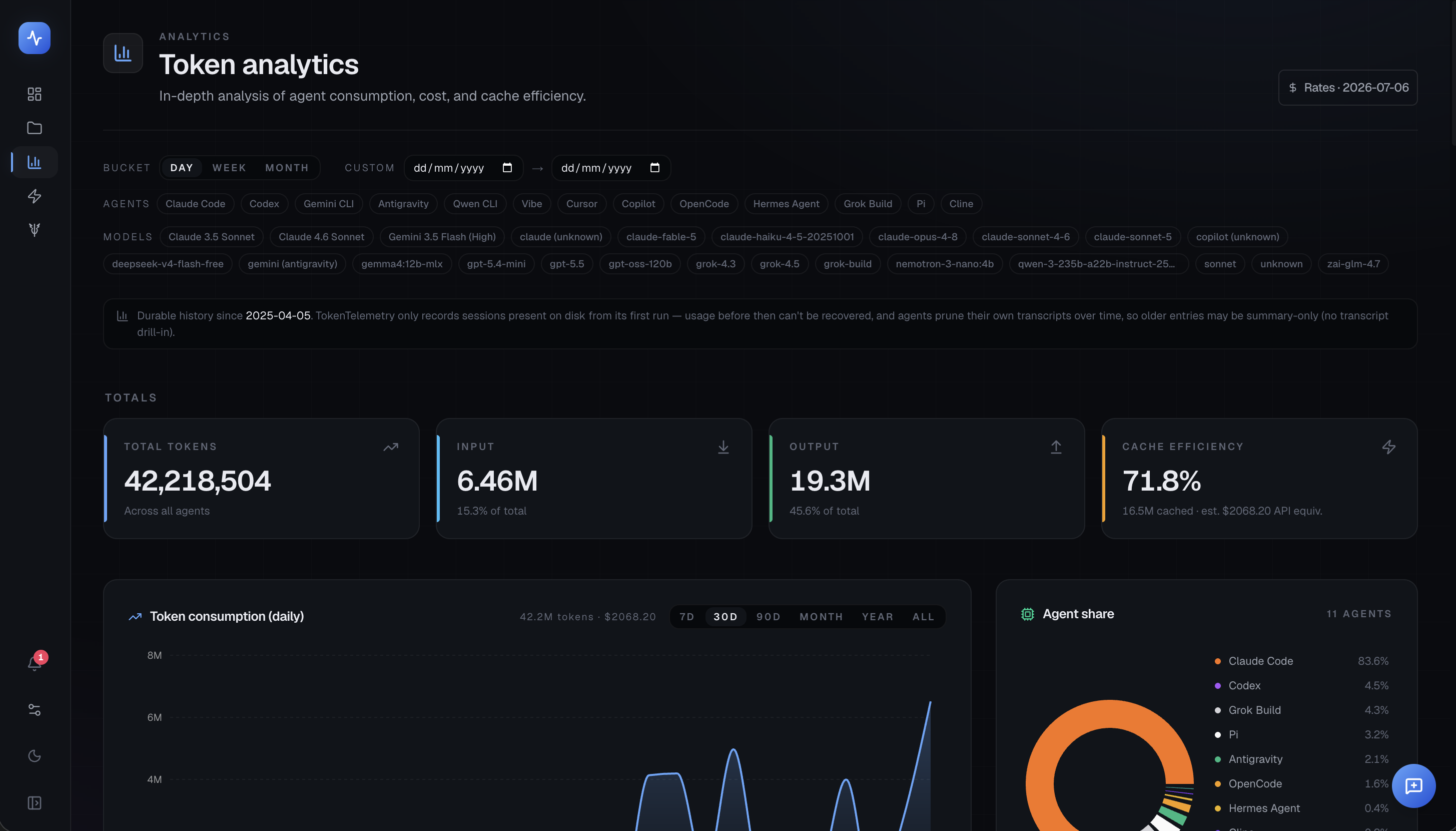The width and height of the screenshot is (1456, 831).
Task: Select WEEK bucket
Action: click(229, 168)
